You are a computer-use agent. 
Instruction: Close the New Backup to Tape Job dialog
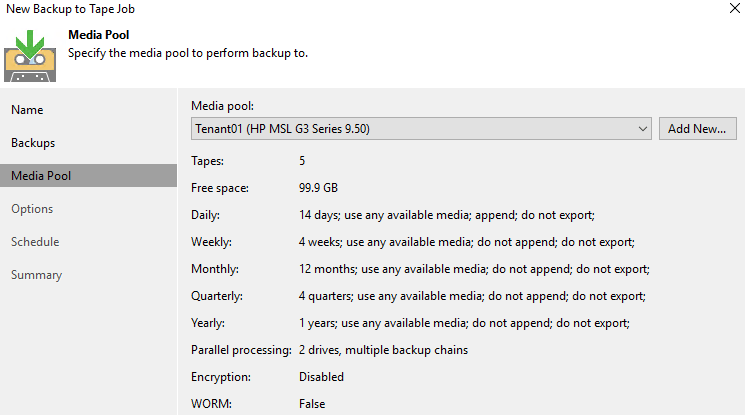[x=735, y=8]
